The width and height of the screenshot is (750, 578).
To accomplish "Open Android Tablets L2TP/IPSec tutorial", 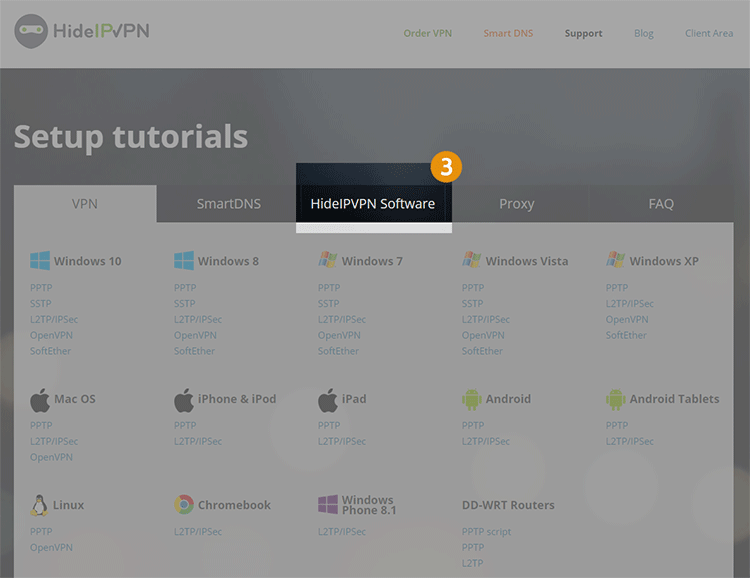I will pos(629,441).
